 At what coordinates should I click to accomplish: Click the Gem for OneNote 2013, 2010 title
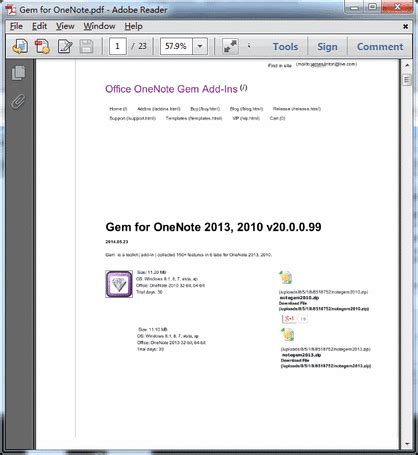213,227
